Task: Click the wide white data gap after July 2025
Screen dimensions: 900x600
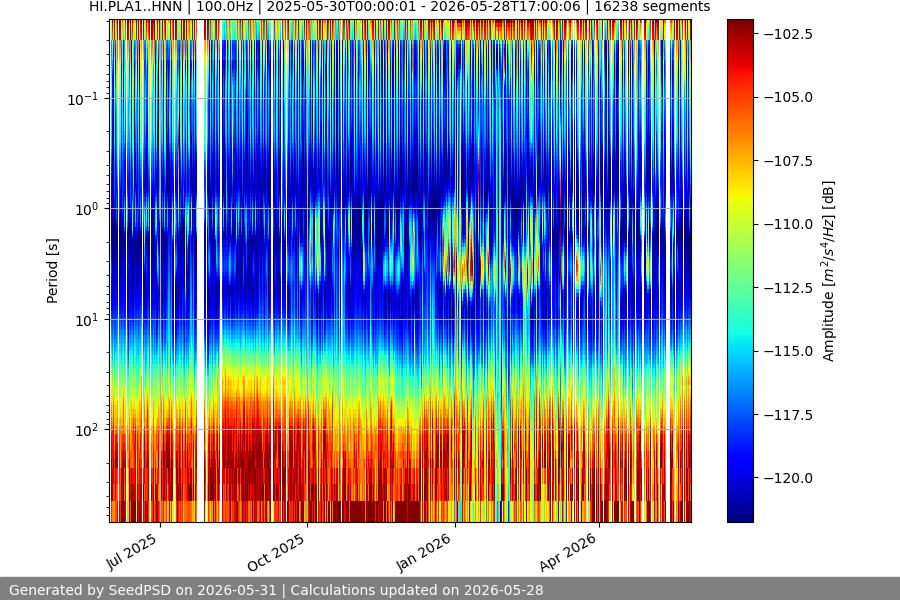Action: [200, 271]
